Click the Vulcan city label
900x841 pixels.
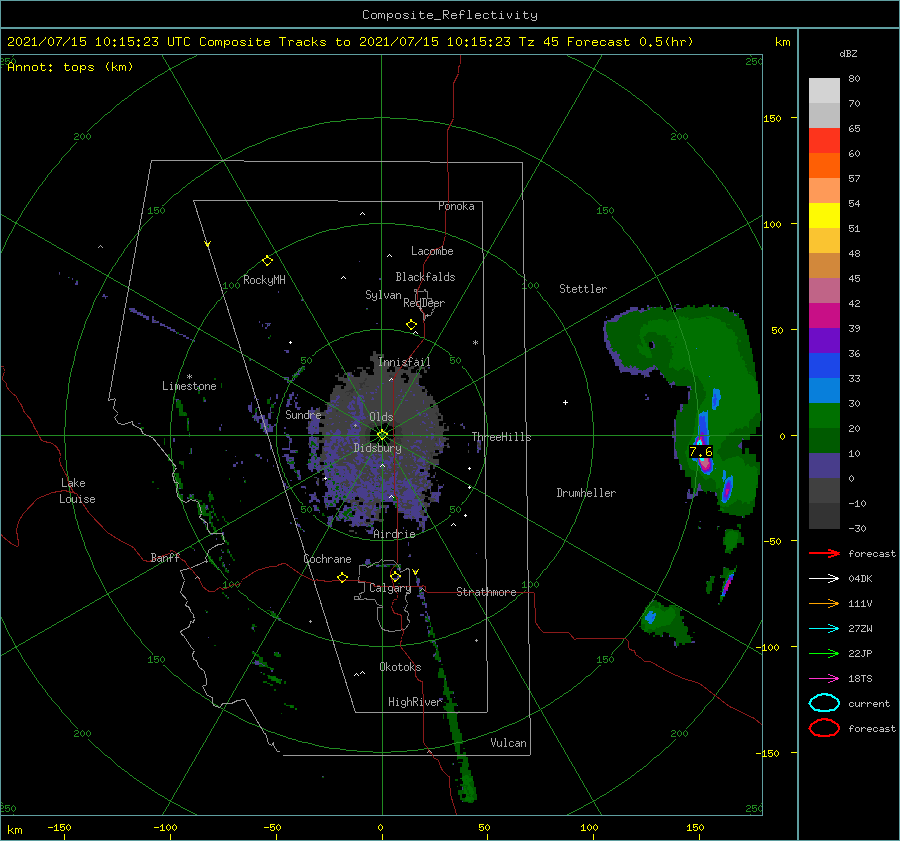pos(509,743)
